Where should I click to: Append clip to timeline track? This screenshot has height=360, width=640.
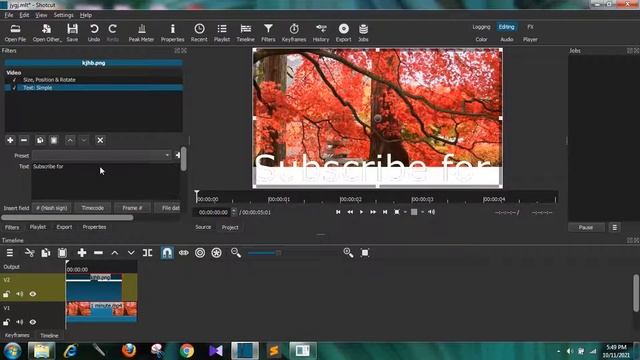click(x=82, y=253)
